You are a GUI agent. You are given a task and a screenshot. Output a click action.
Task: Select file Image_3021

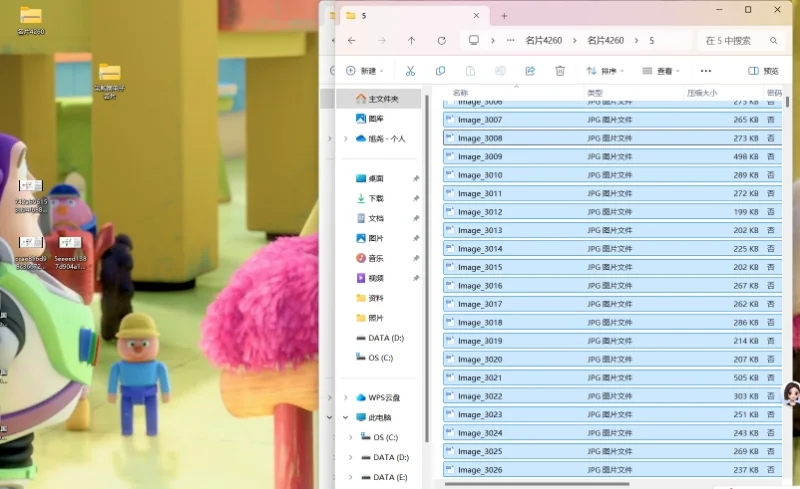click(x=612, y=377)
